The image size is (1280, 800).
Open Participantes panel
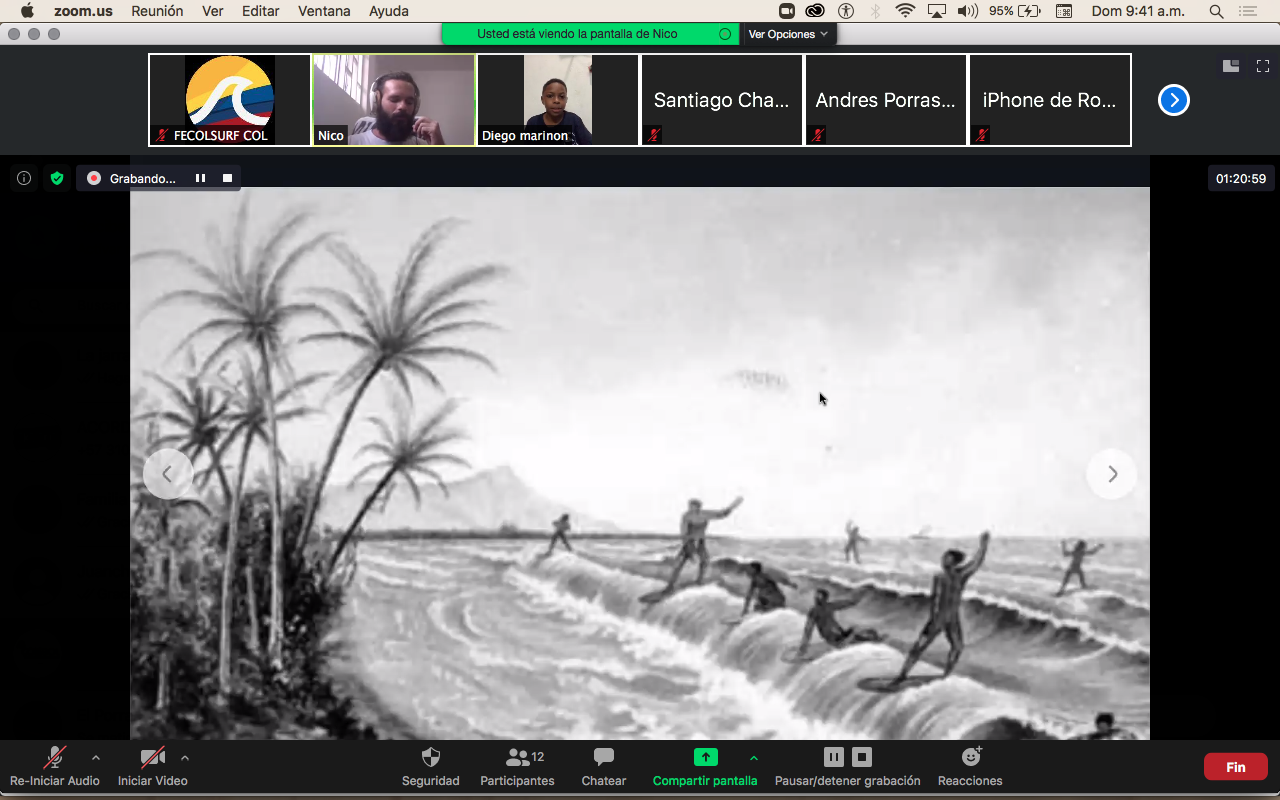tap(517, 767)
